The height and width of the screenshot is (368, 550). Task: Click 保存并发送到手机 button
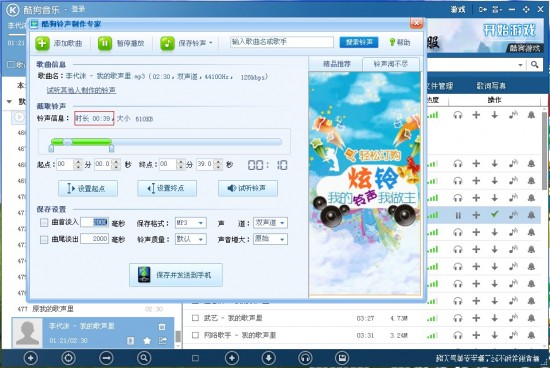pyautogui.click(x=176, y=275)
